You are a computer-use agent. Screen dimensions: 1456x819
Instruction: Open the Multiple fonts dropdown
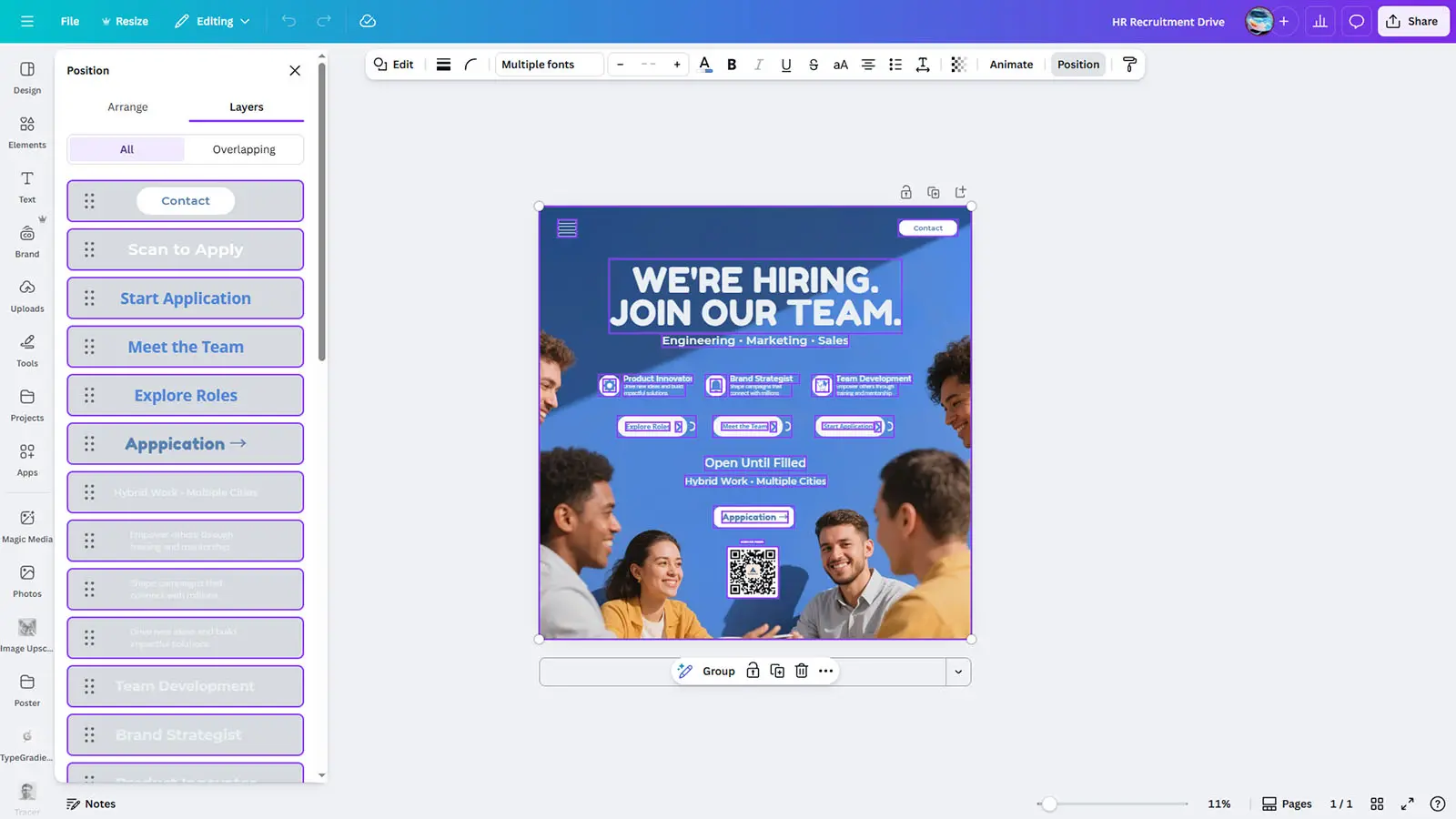coord(549,65)
